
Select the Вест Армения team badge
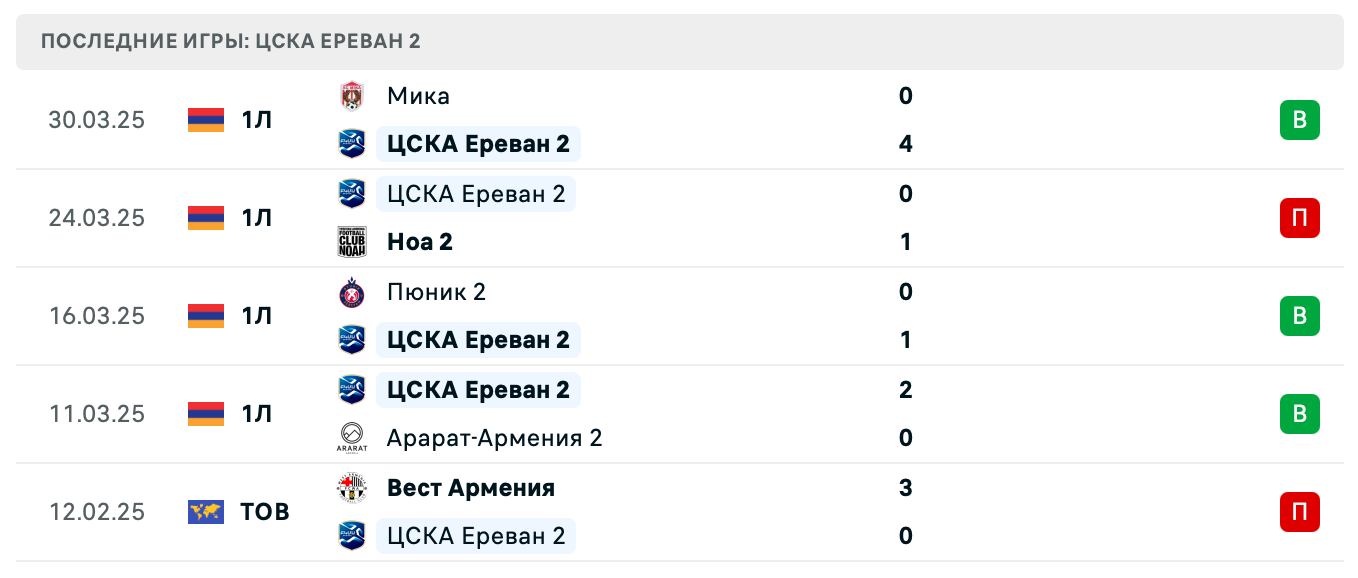[352, 488]
